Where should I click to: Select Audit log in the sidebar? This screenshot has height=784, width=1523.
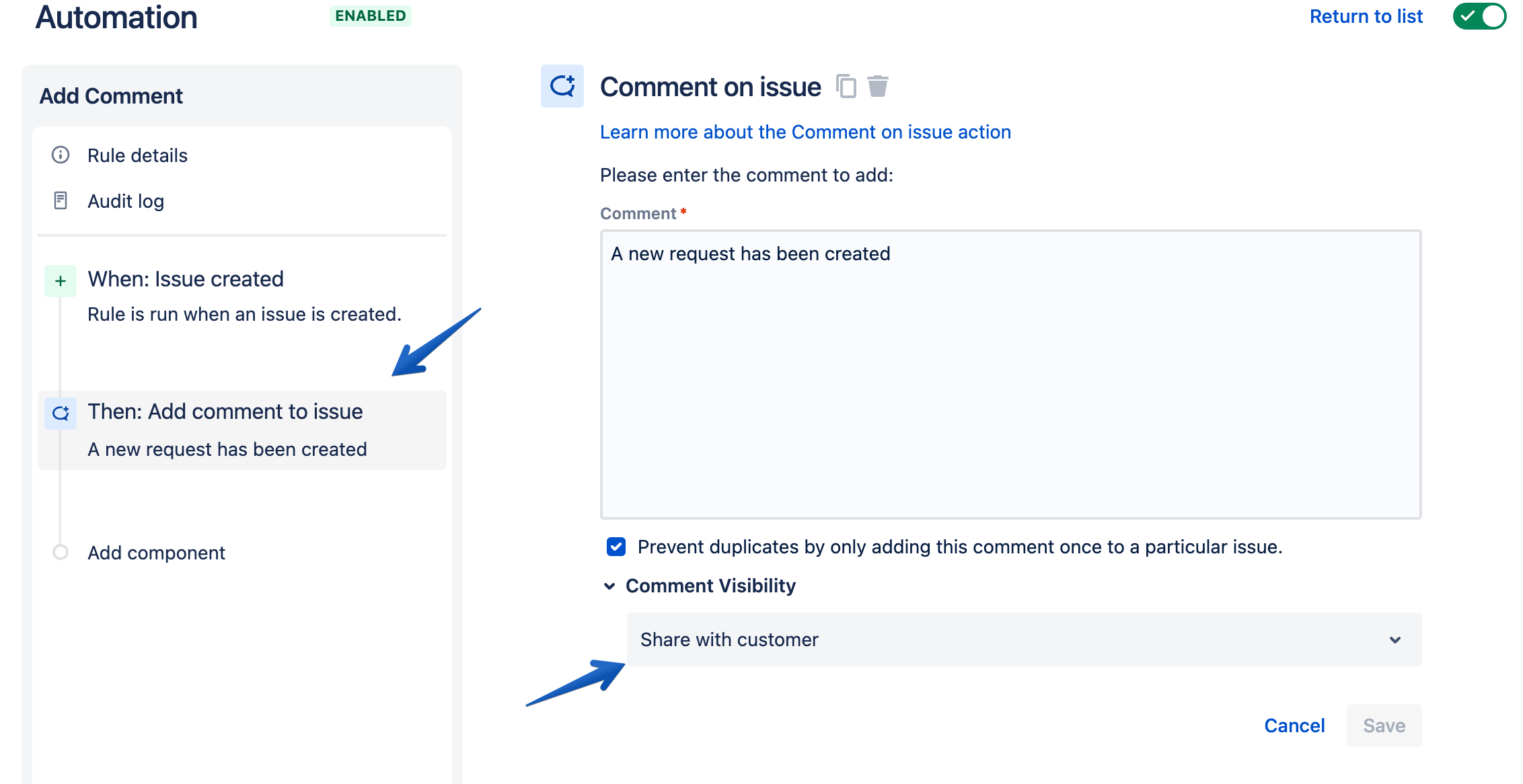125,200
